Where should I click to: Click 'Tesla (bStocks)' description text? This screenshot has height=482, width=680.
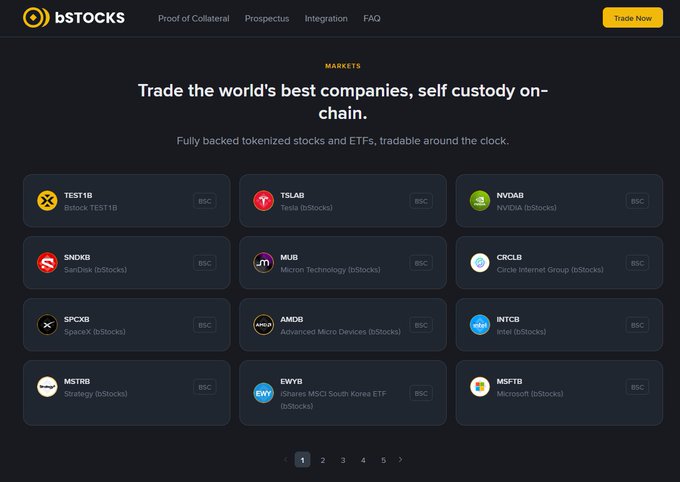(x=306, y=208)
